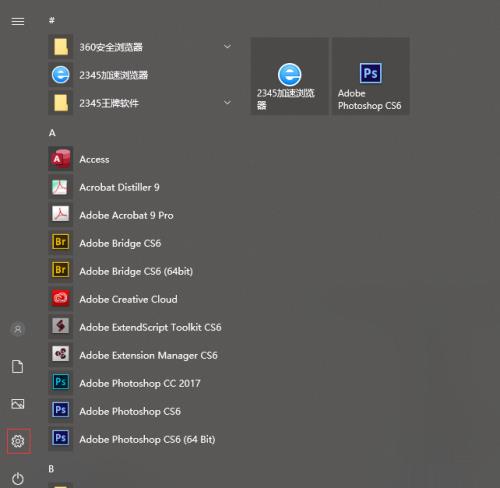
Task: Expand the 360安全浏览器 folder chevron
Action: coord(227,46)
